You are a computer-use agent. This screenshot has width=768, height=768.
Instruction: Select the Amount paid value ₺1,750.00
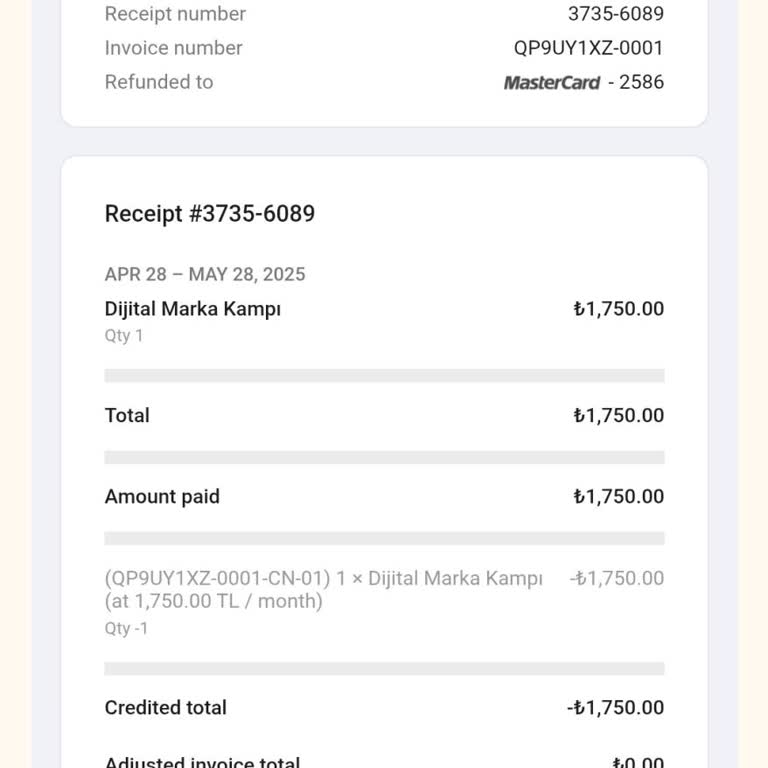click(x=618, y=496)
